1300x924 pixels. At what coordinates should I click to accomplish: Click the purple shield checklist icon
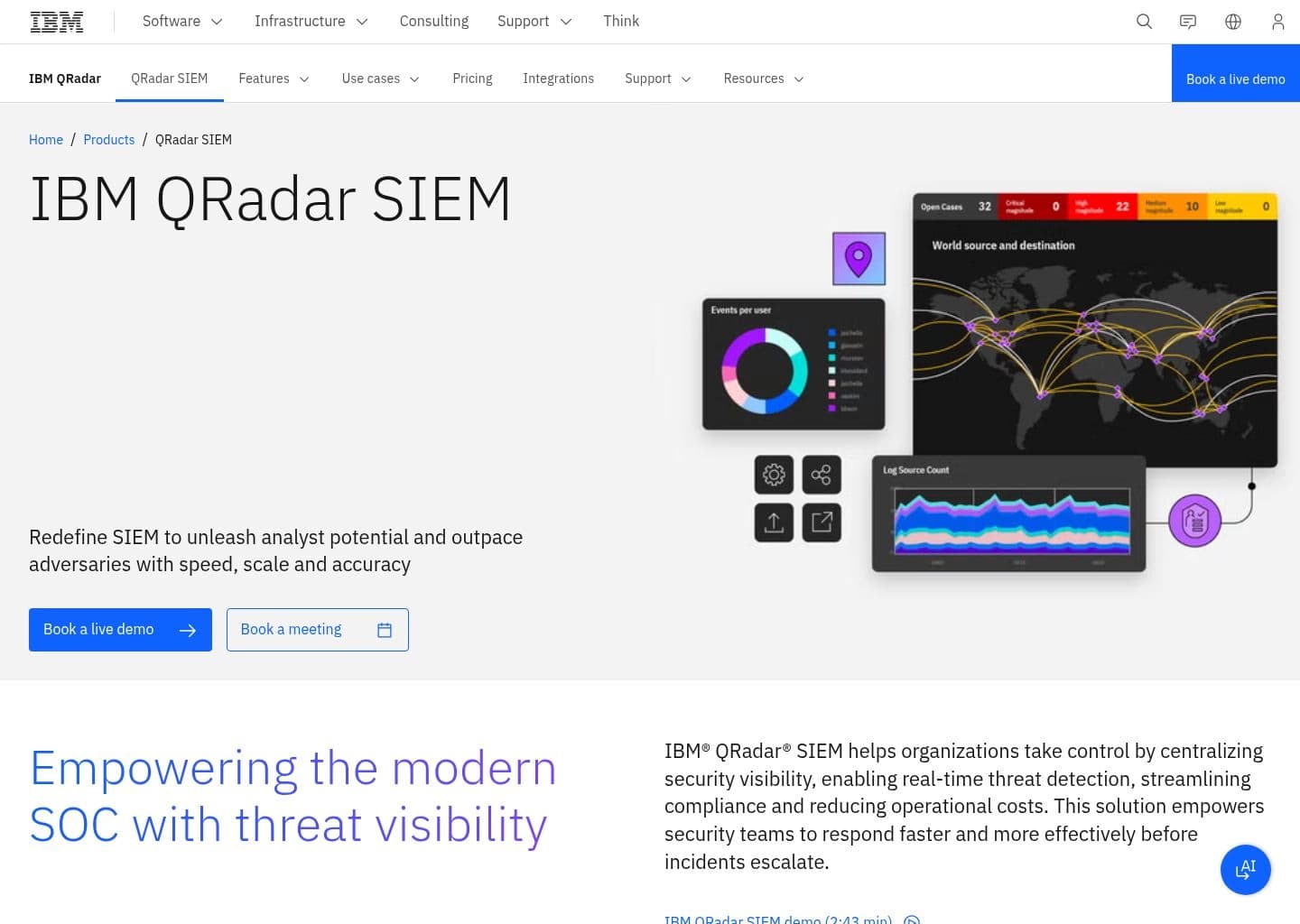(1194, 521)
